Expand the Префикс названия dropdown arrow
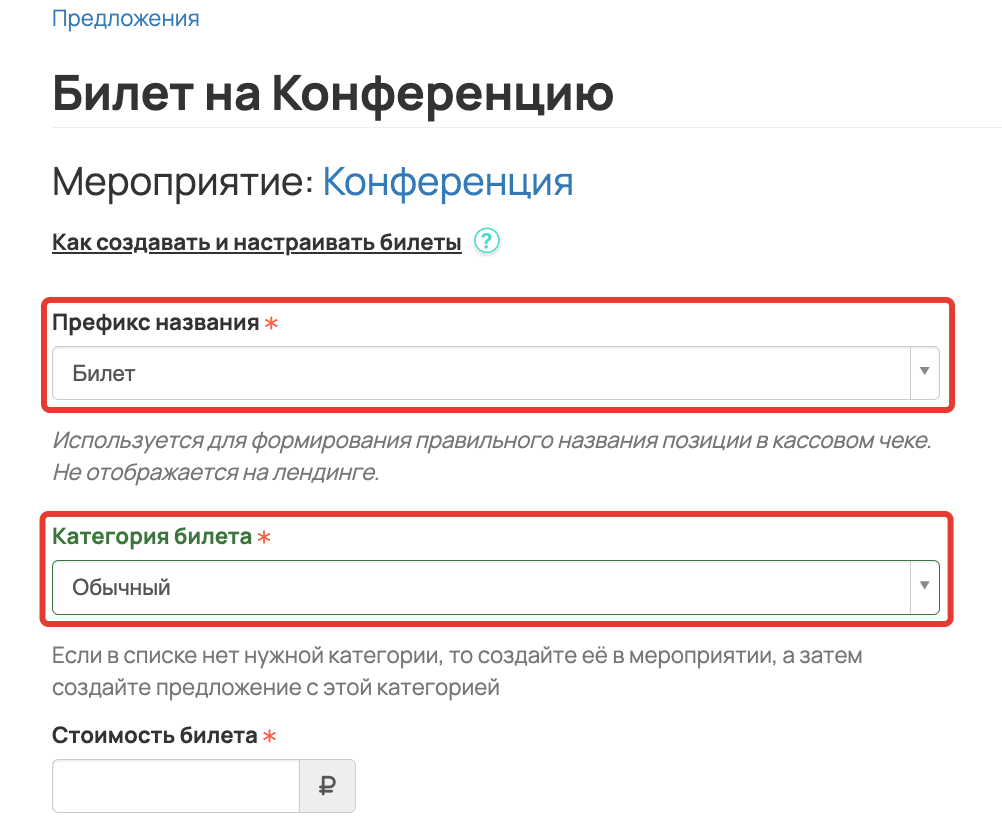1002x826 pixels. coord(924,372)
